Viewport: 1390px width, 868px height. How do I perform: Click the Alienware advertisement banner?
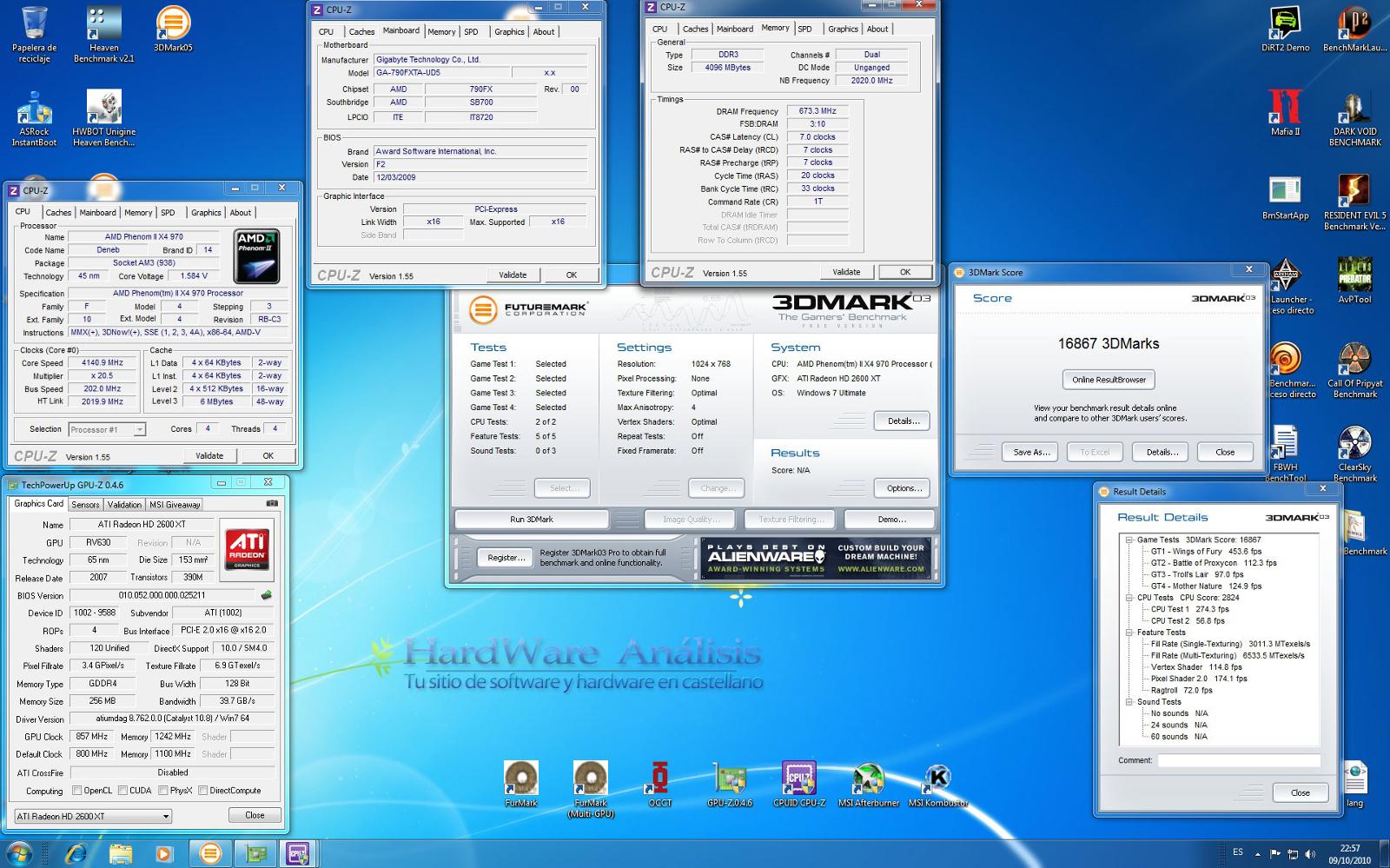pos(816,559)
